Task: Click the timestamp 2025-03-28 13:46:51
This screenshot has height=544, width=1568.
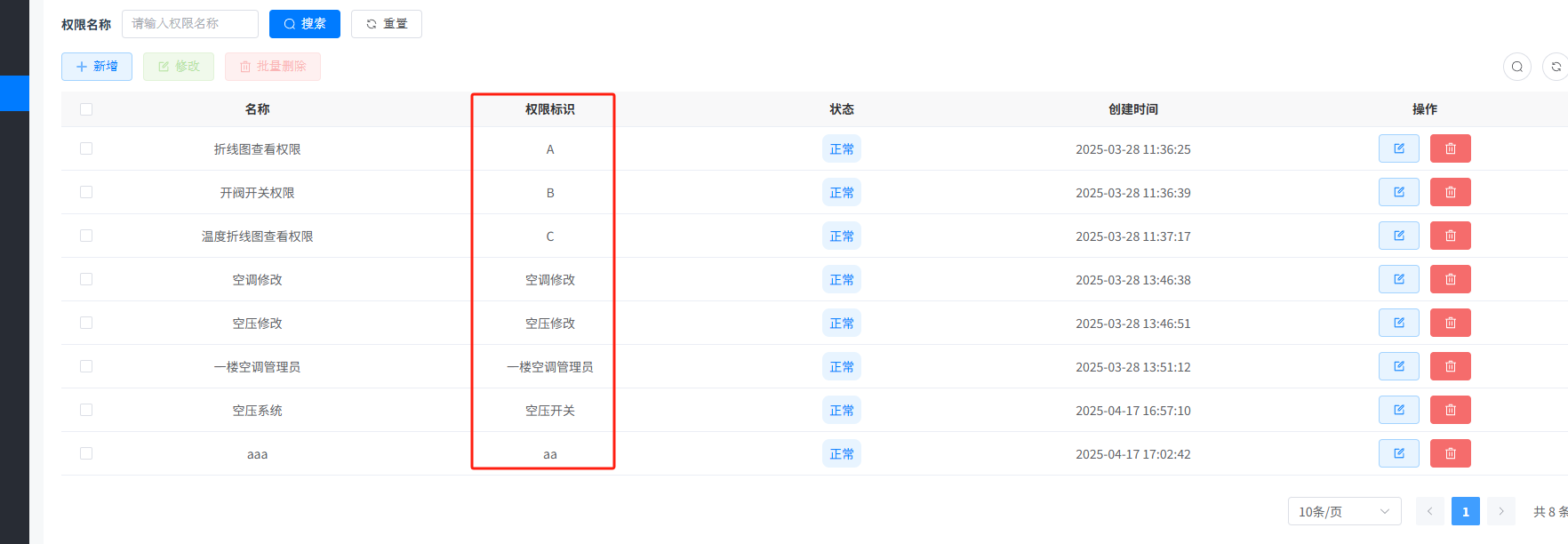Action: 1133,324
